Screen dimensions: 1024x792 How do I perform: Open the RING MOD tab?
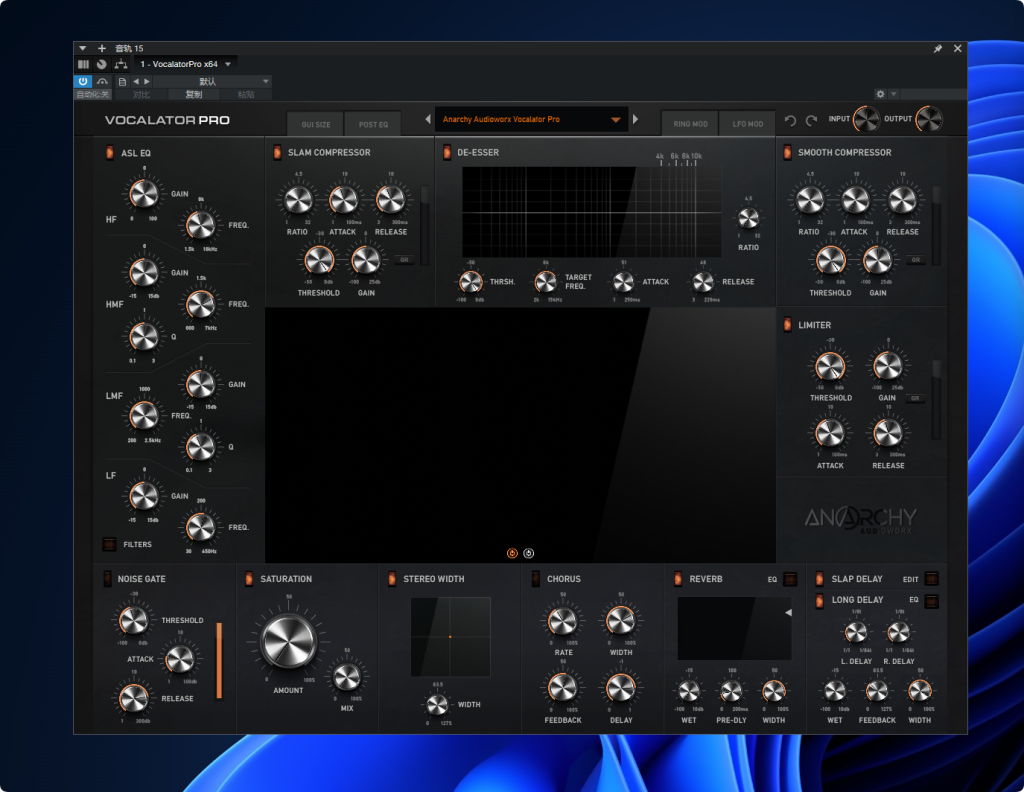[690, 123]
